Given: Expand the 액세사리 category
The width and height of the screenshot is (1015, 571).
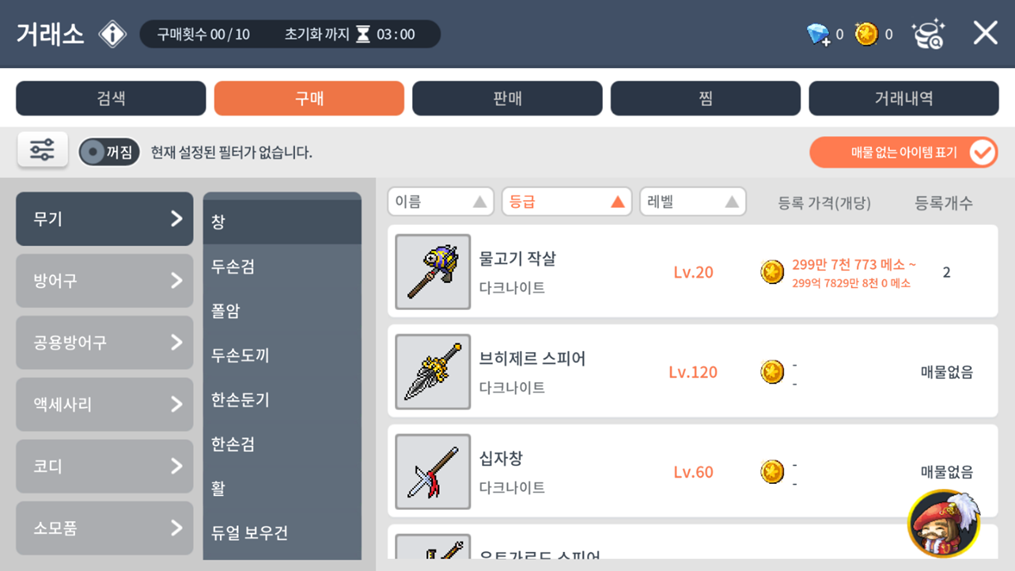Looking at the screenshot, I should pos(105,405).
